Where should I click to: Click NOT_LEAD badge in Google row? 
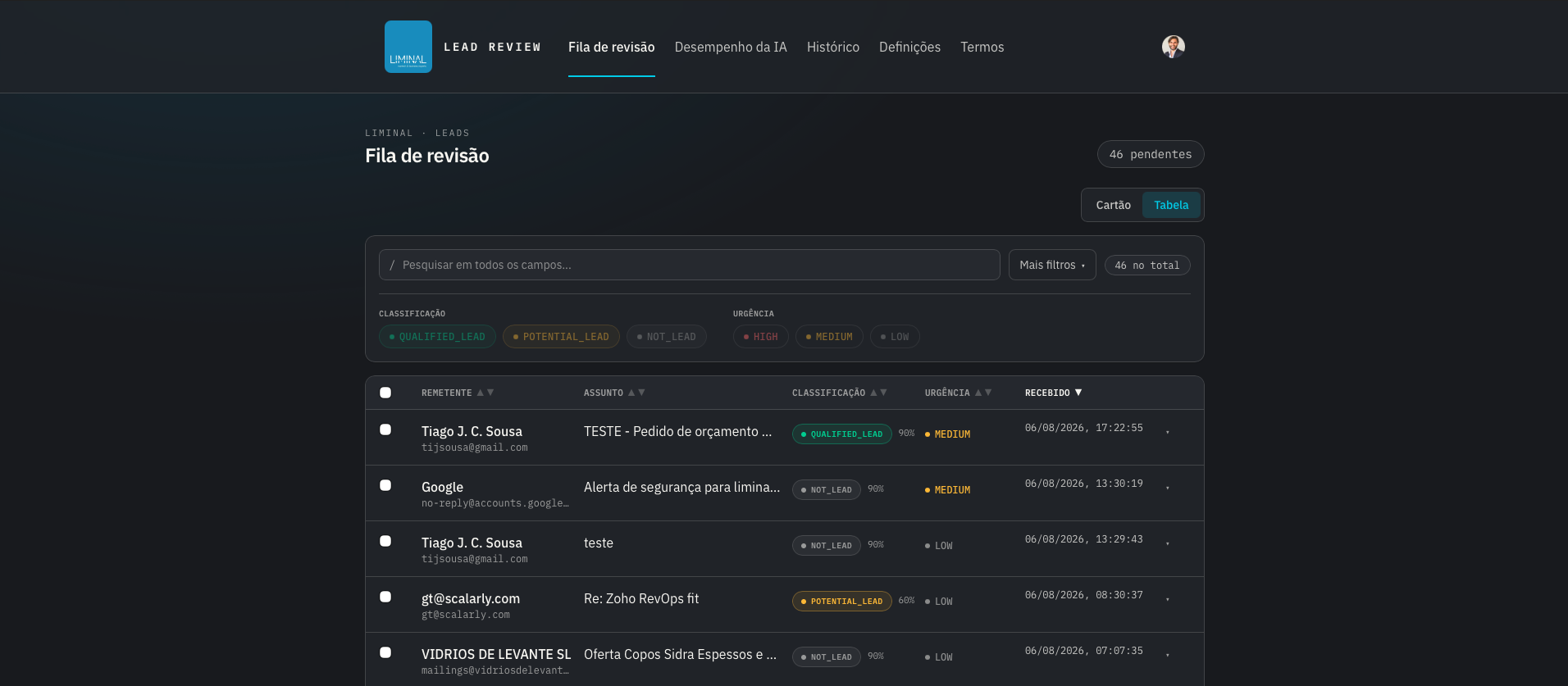(x=827, y=490)
